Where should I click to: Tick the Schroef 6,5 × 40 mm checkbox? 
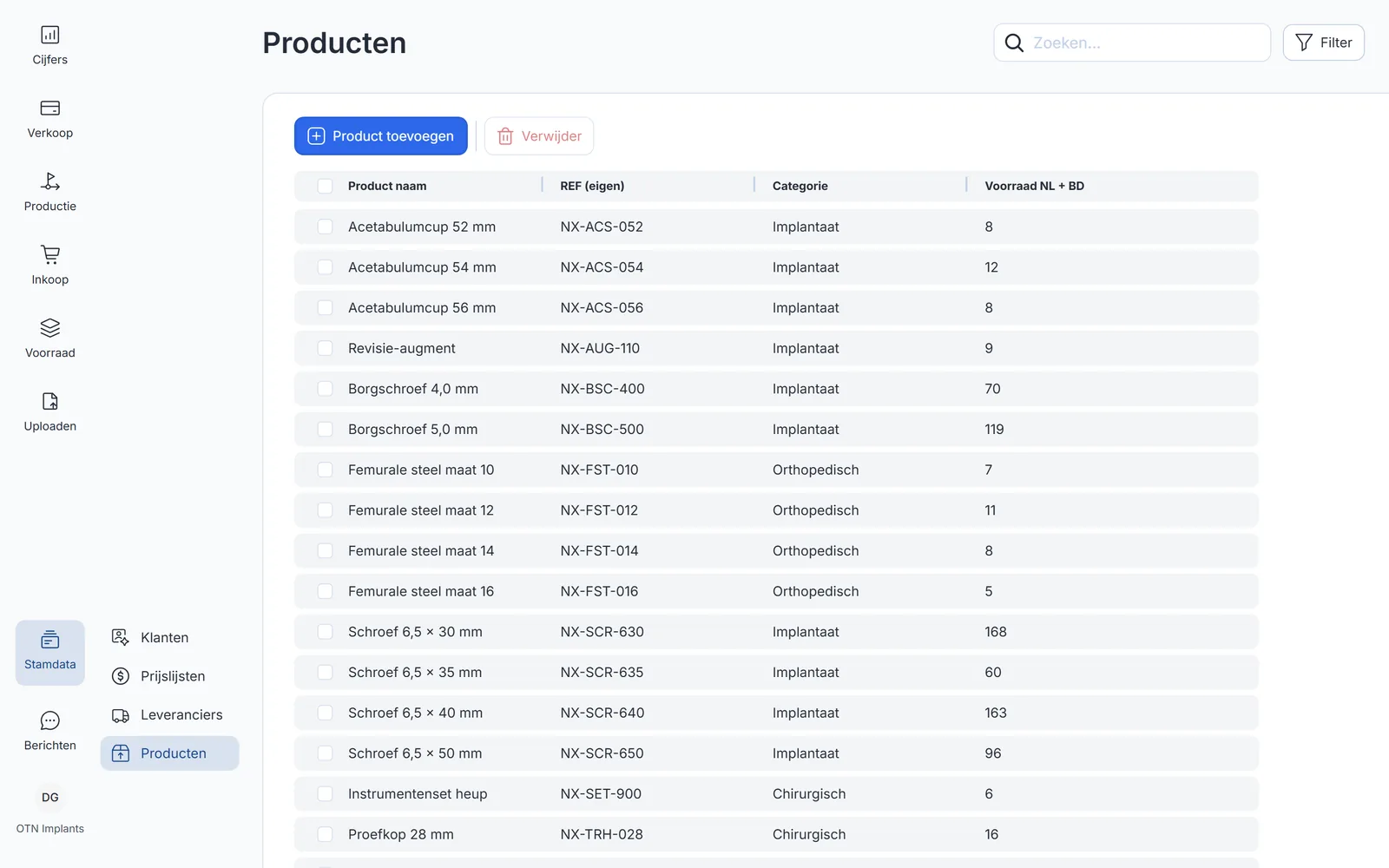coord(325,713)
